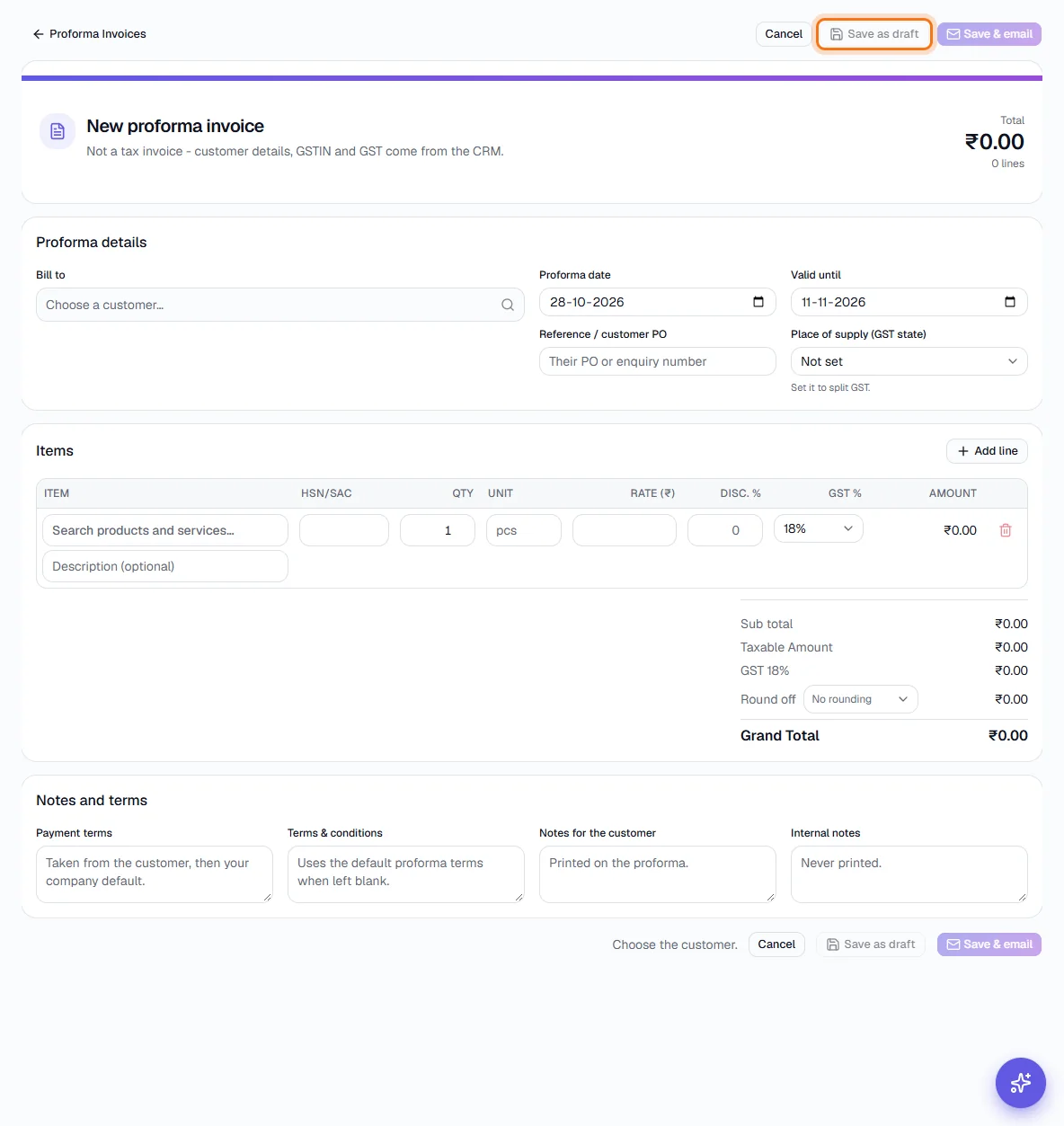Focus the Rate (₹) input box
Screen dimensions: 1064x1126
625,530
